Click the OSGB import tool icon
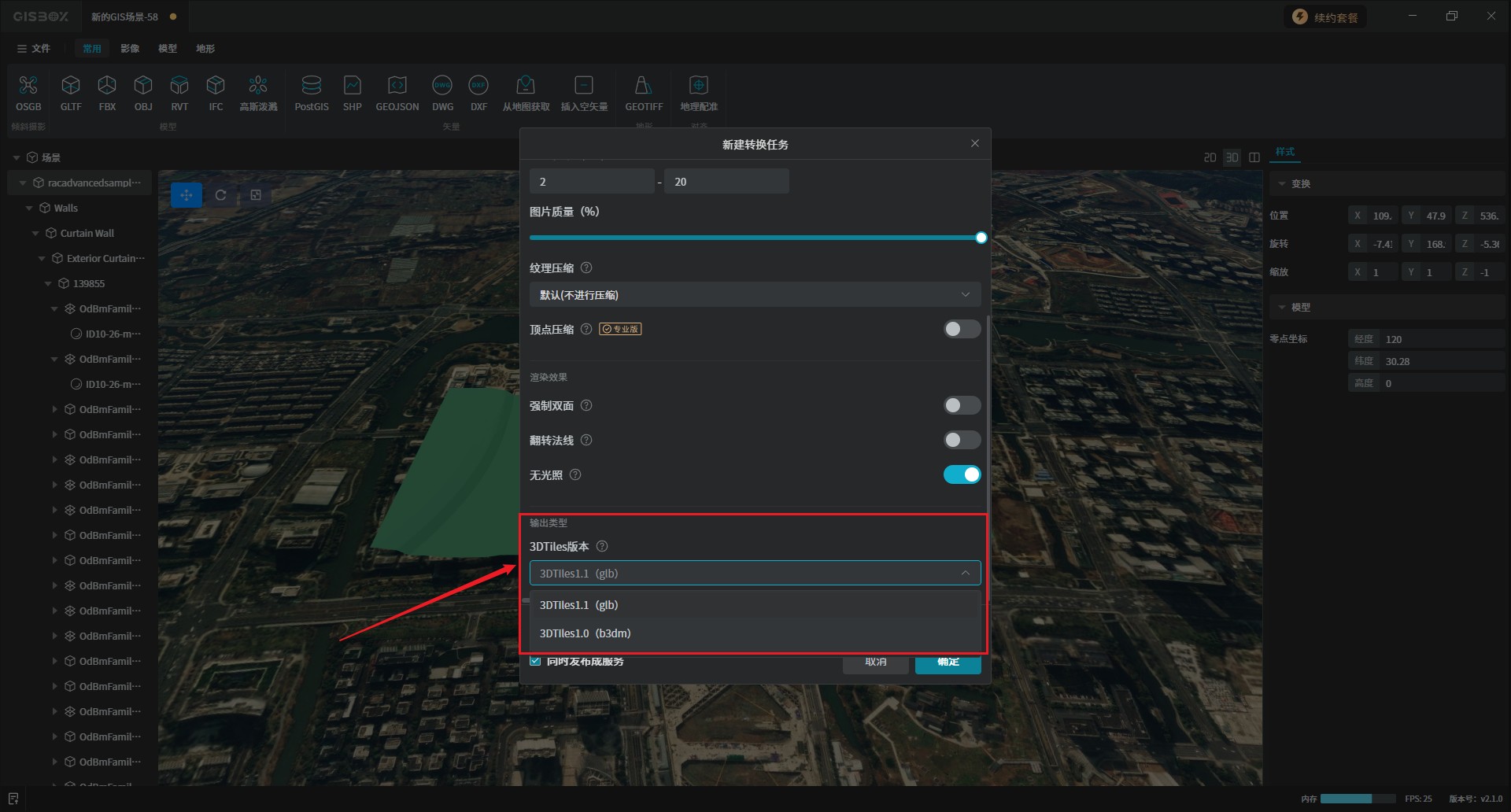Screen dimensions: 1511x812 point(28,86)
